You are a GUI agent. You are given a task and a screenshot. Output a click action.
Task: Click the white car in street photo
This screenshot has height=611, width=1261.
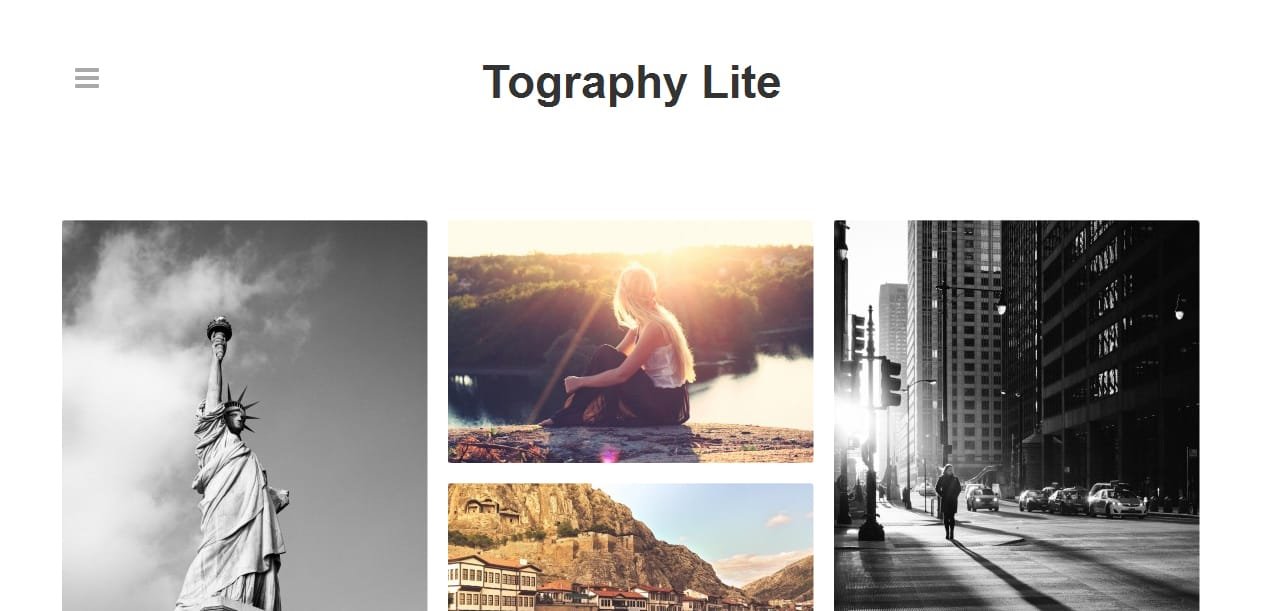click(x=1116, y=501)
